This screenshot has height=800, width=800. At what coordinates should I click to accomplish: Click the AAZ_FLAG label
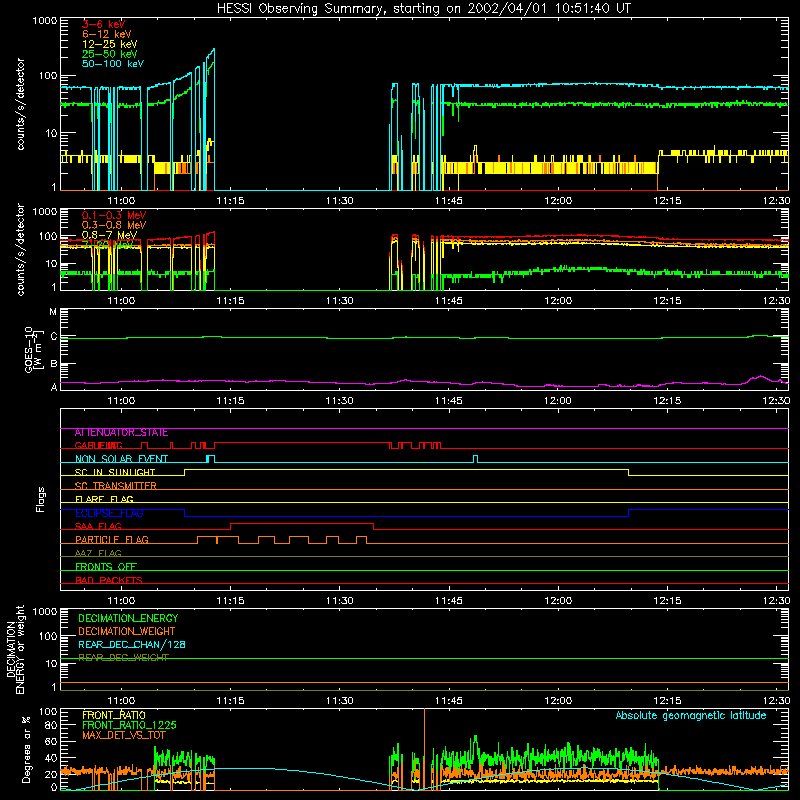point(98,553)
